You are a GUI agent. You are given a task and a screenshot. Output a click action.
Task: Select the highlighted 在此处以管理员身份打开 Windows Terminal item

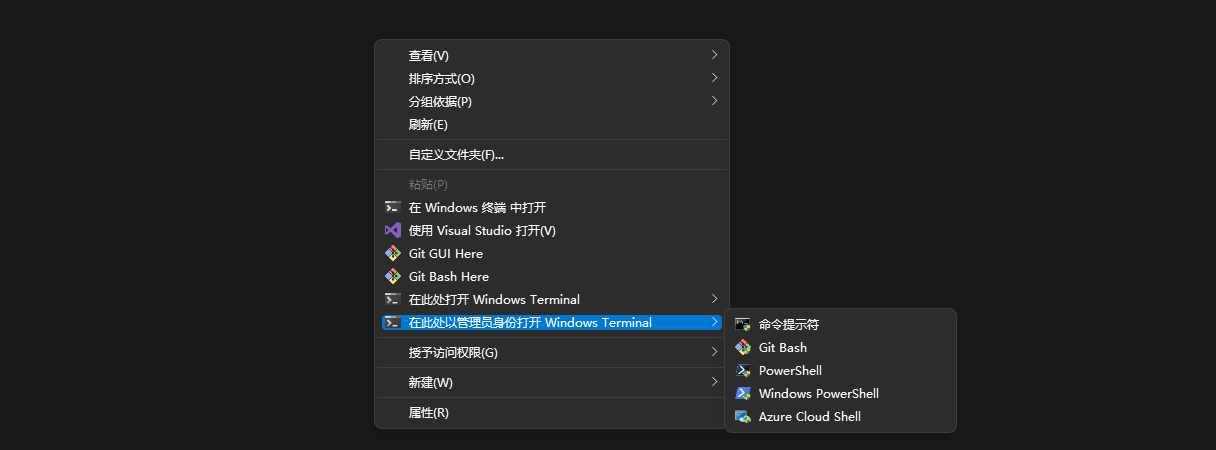[530, 322]
